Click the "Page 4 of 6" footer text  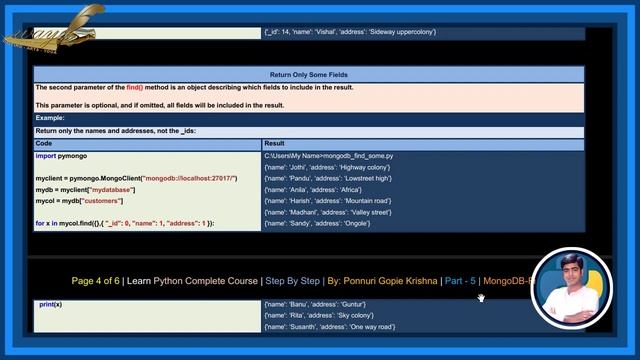coord(96,281)
